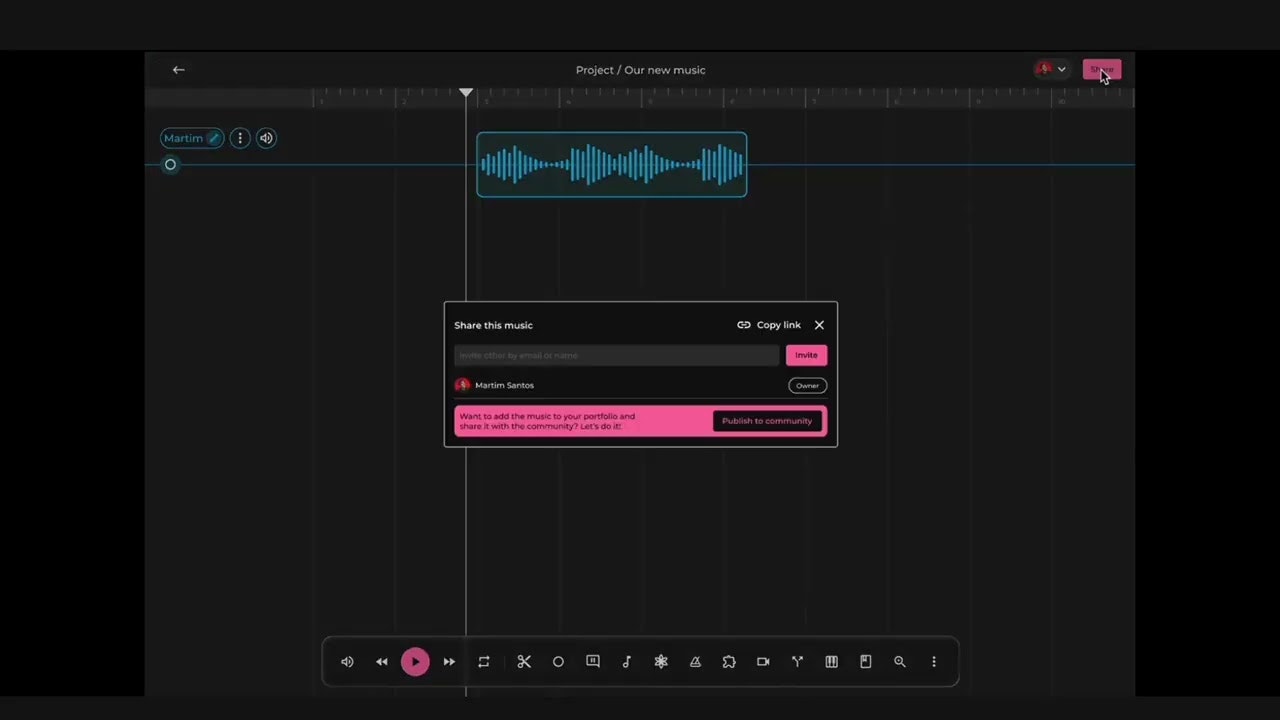1280x720 pixels.
Task: Click the 'Martim Santos' name text
Action: tap(504, 385)
